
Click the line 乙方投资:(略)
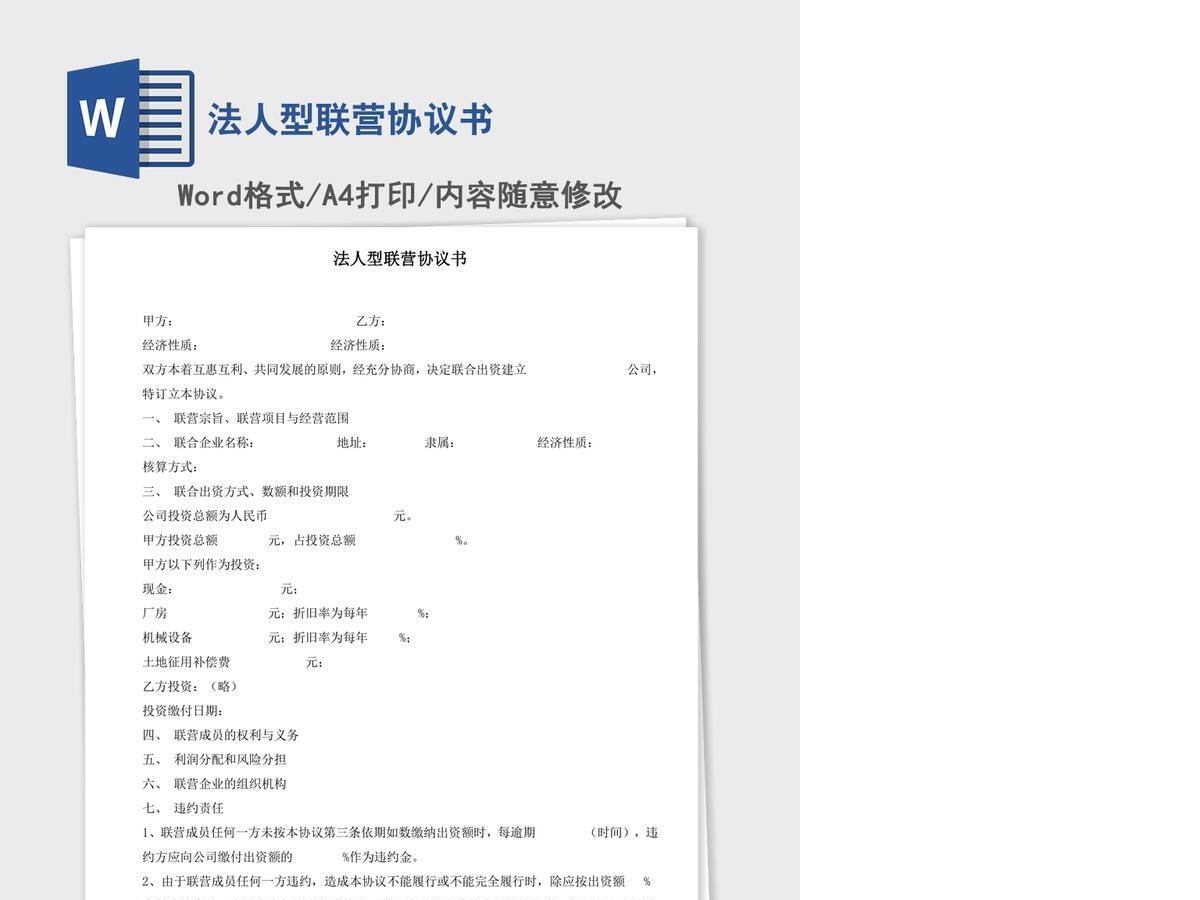click(x=191, y=686)
